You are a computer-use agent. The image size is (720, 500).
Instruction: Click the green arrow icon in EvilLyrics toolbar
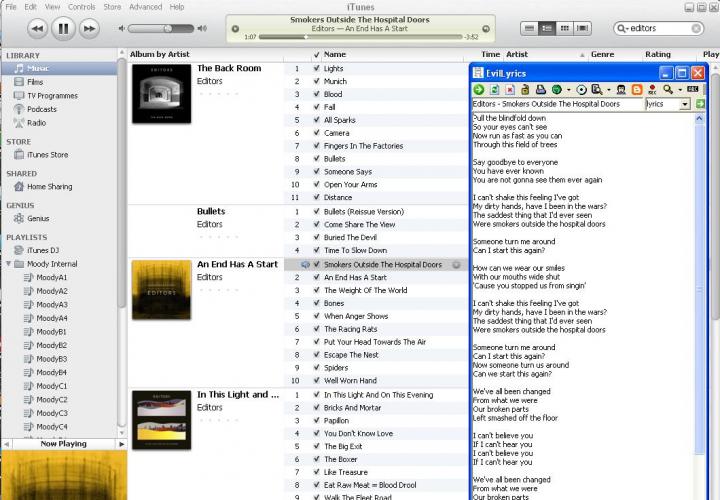(x=478, y=90)
